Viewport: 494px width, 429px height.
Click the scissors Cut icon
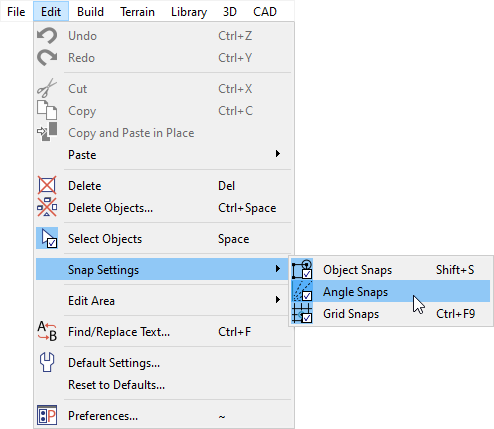[47, 88]
